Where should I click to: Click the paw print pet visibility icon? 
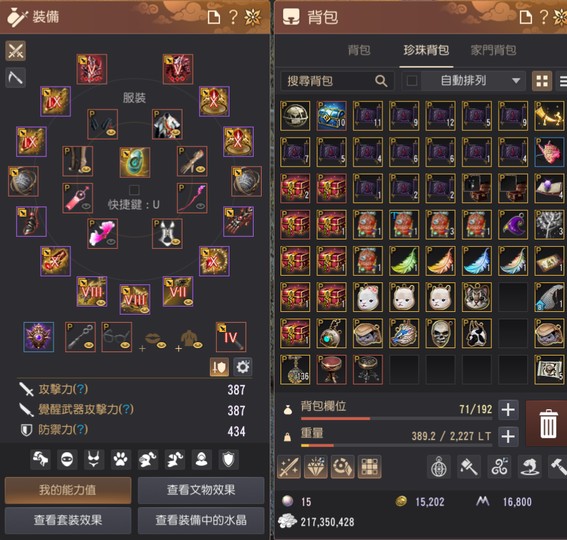[x=120, y=460]
